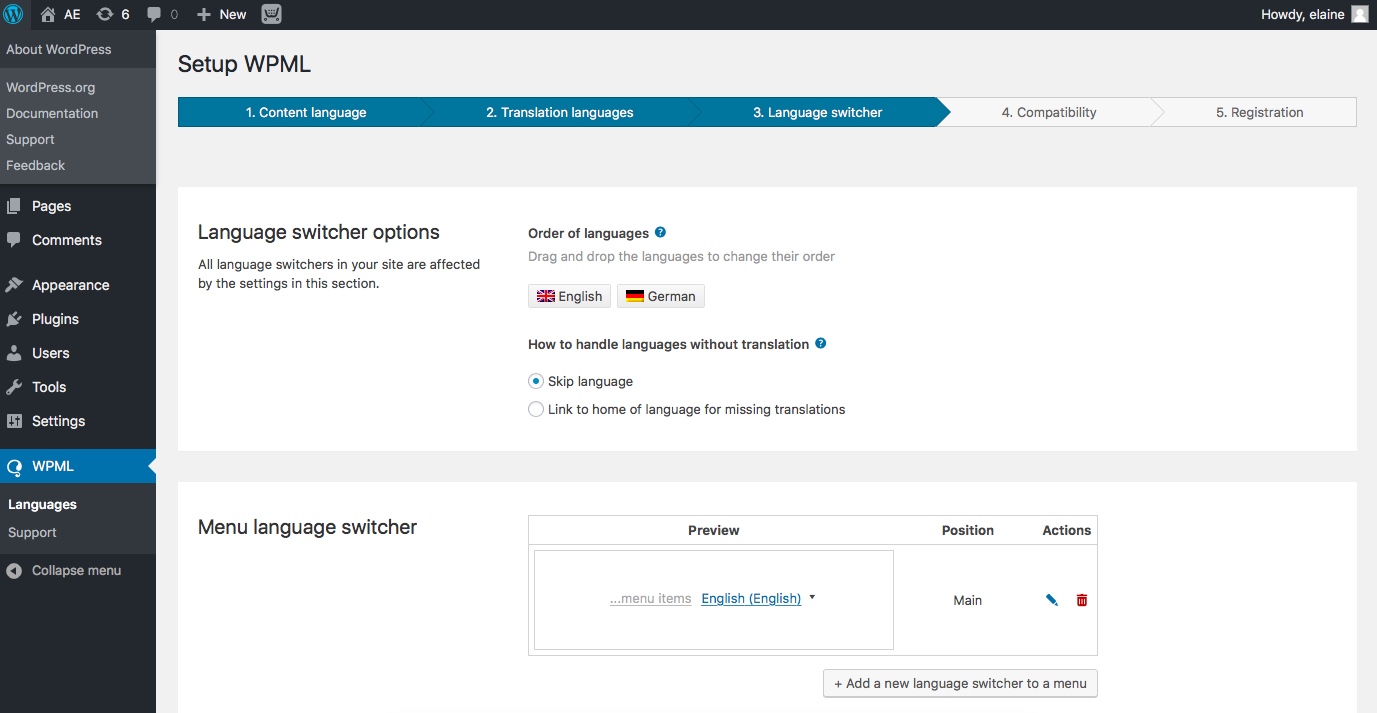Delete the Main menu language switcher trash icon
The image size is (1377, 713).
point(1082,600)
